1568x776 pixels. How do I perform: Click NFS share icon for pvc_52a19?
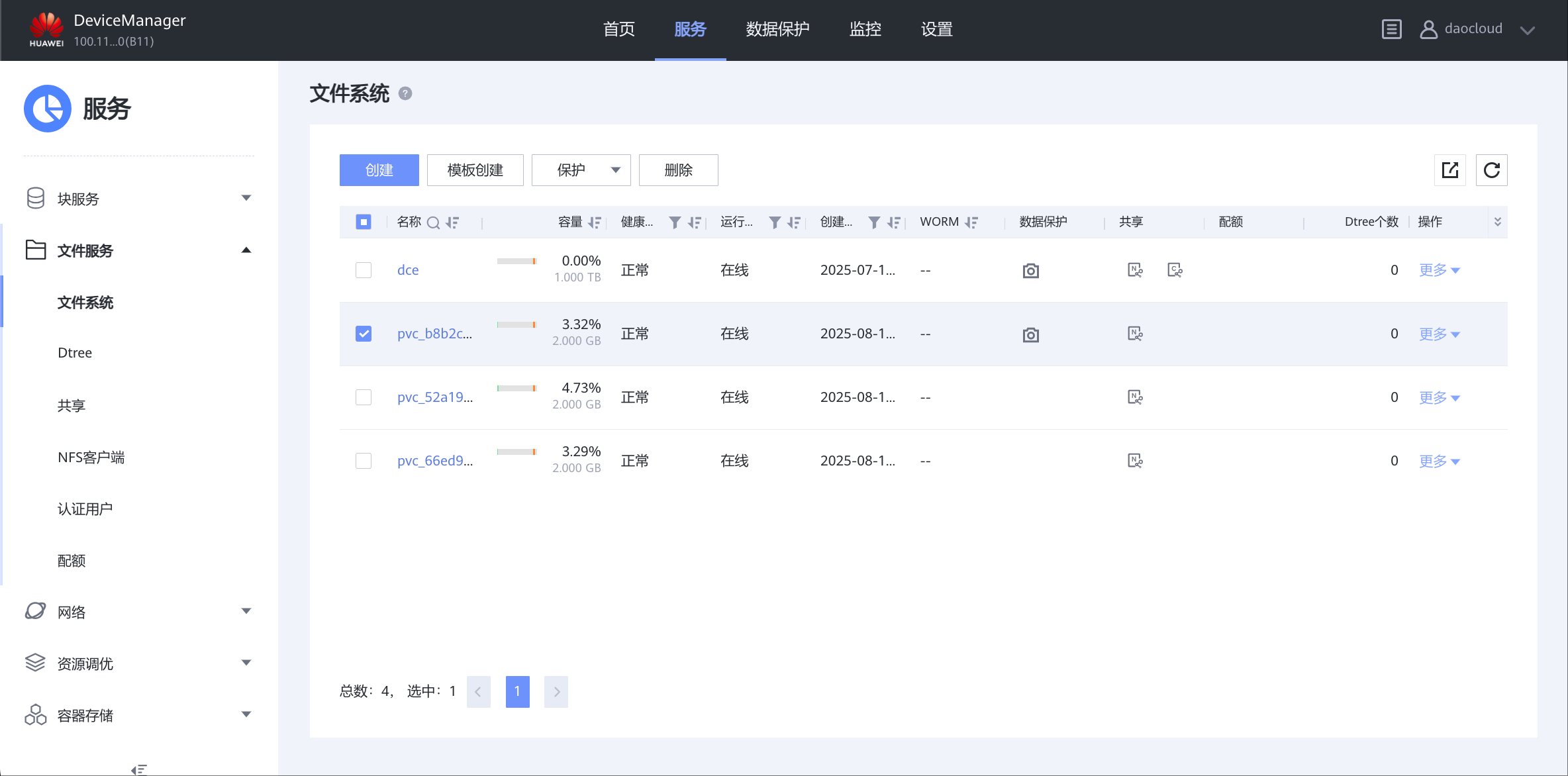tap(1135, 397)
